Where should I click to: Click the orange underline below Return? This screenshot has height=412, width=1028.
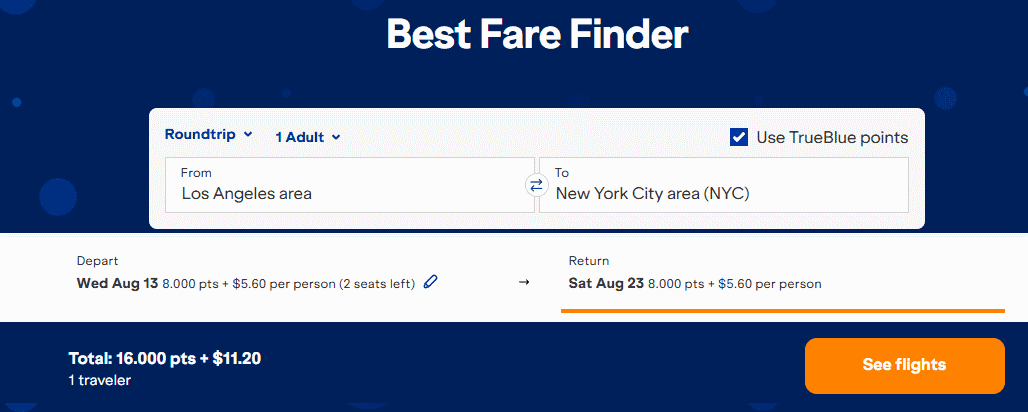[x=782, y=311]
